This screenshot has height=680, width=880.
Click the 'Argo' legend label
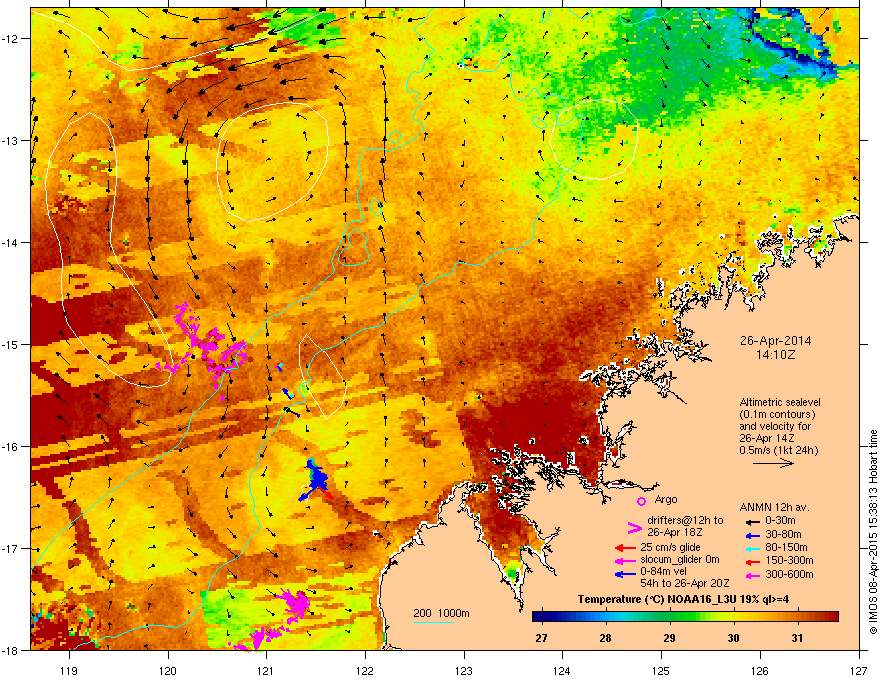tap(666, 499)
